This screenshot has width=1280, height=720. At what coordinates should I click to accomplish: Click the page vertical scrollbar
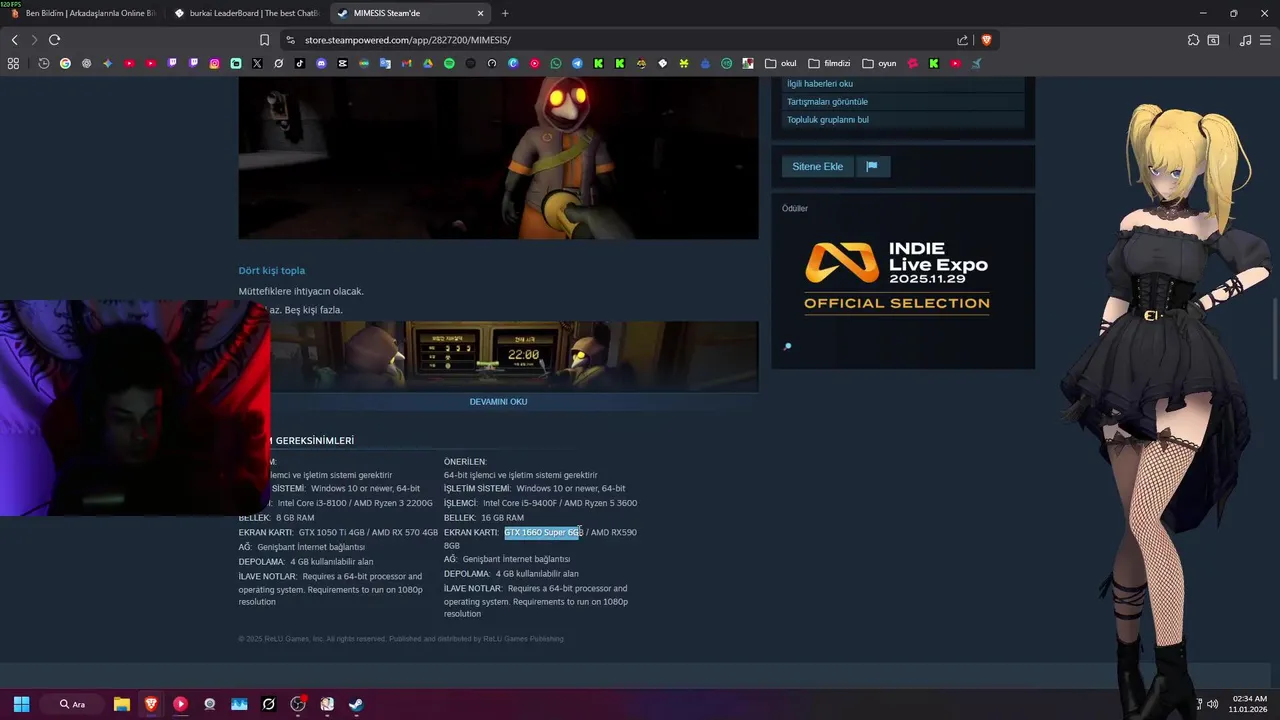point(1274,340)
